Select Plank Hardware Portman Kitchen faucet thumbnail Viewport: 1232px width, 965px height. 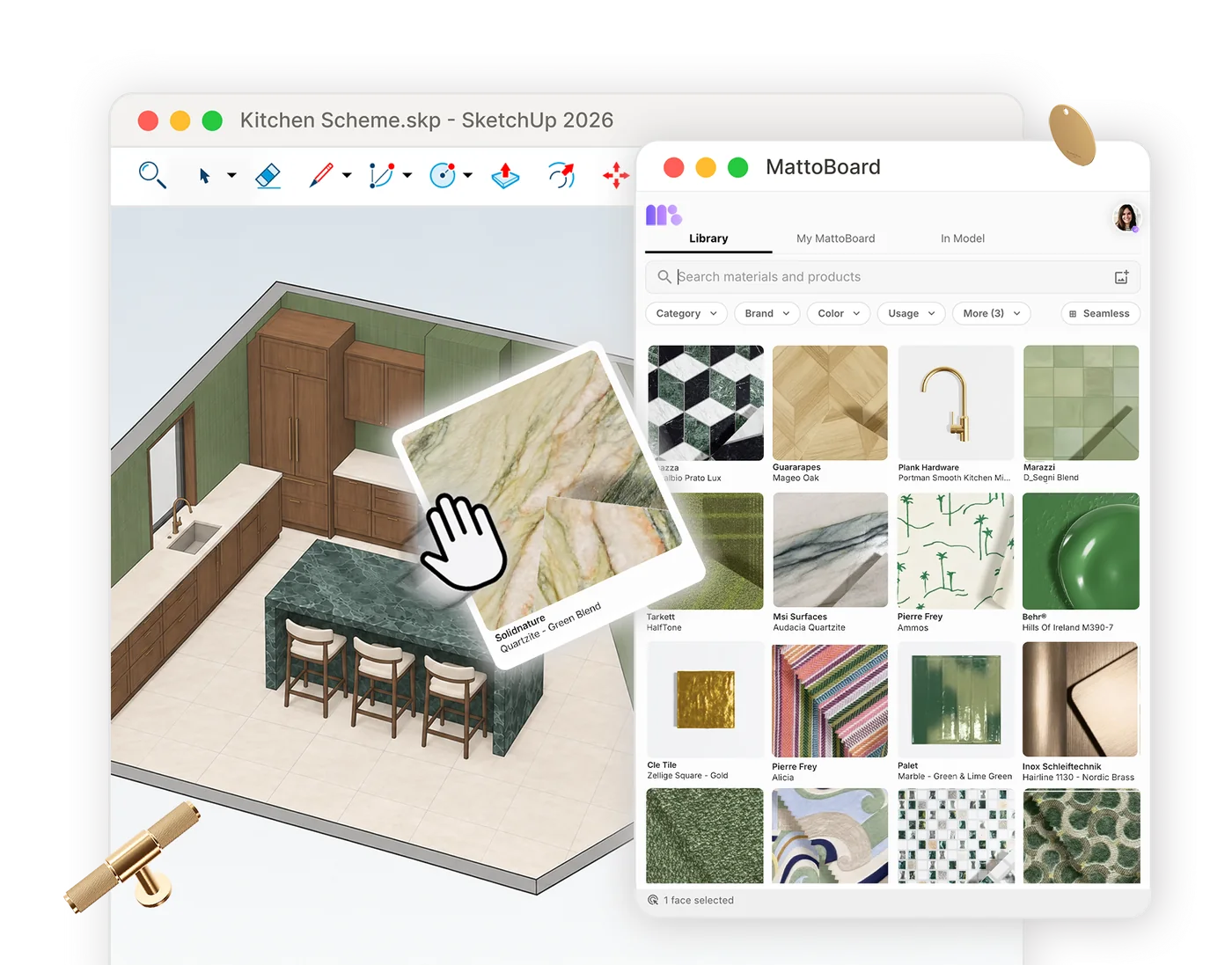956,403
